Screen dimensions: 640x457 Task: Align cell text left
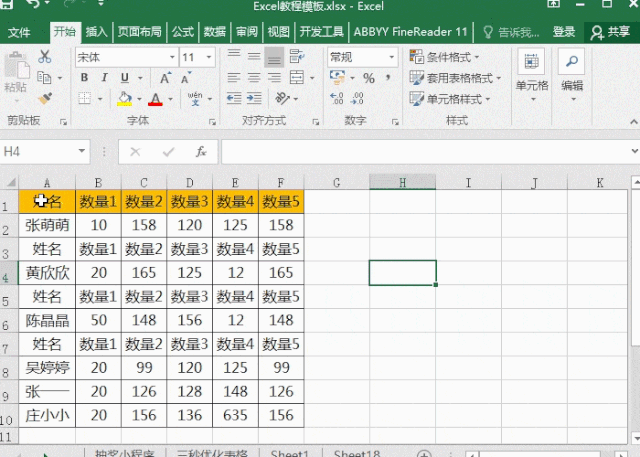coord(234,78)
